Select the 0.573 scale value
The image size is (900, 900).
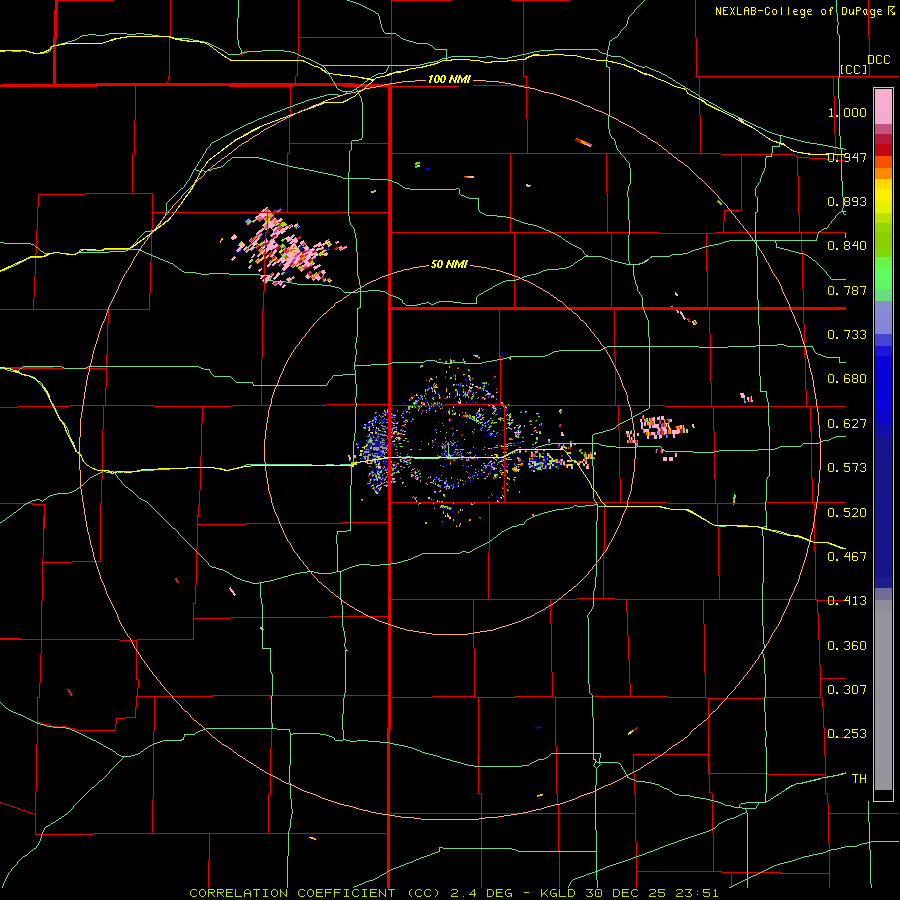[847, 468]
